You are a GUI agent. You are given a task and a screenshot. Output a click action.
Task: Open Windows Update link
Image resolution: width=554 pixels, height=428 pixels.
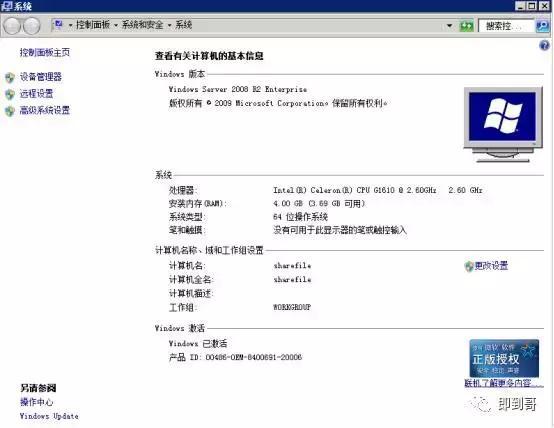[x=49, y=416]
